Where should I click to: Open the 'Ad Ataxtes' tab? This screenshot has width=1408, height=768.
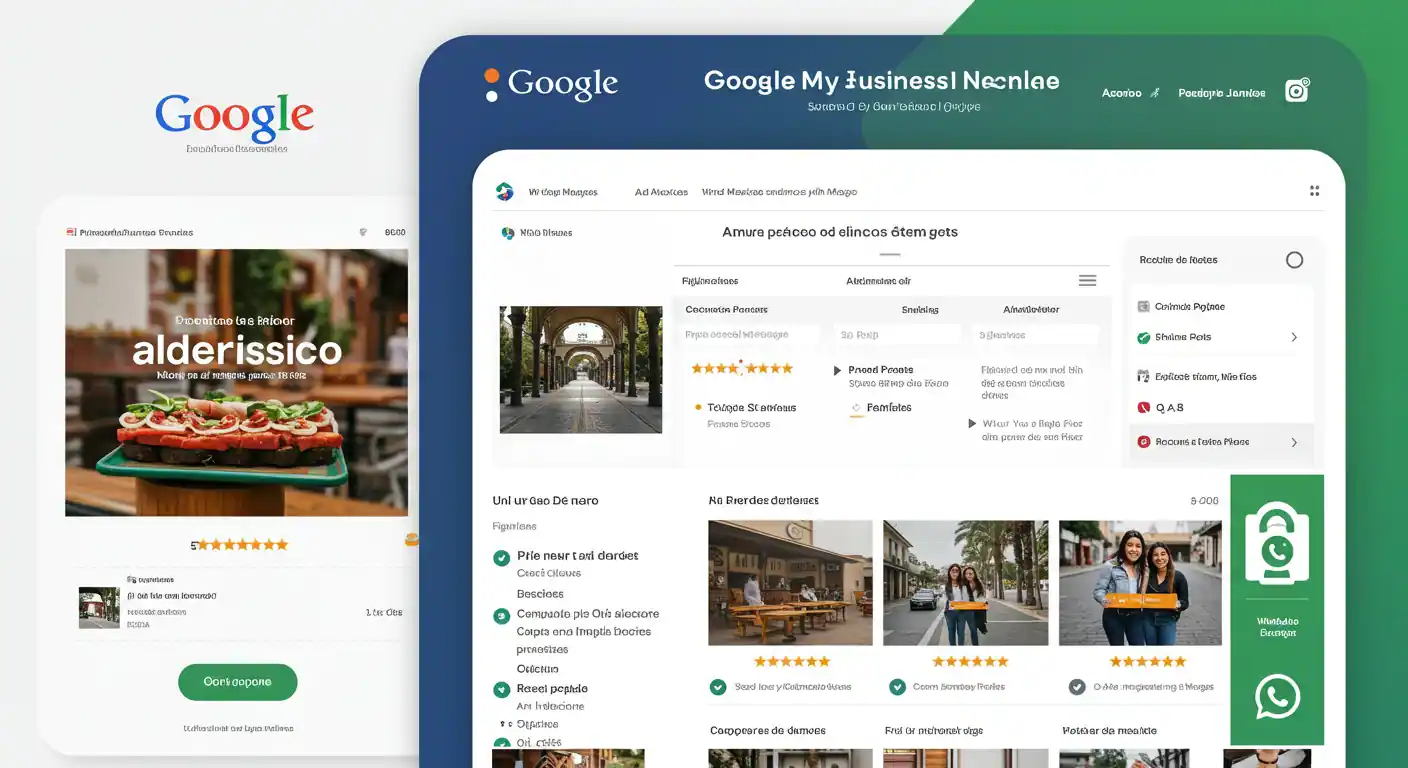(661, 192)
